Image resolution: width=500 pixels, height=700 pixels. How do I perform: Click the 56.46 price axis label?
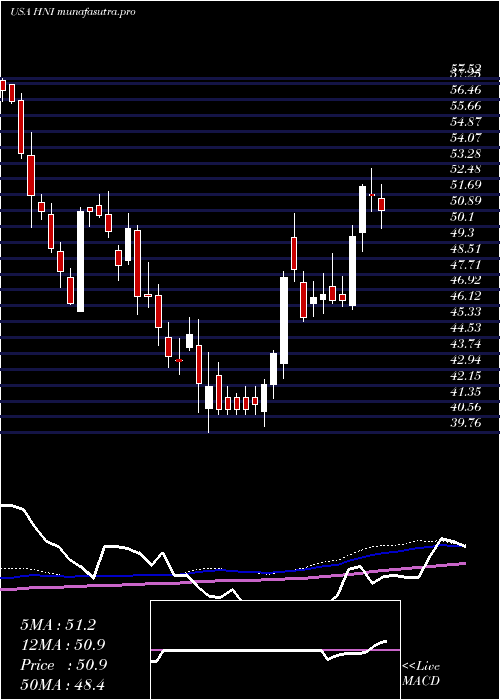[x=465, y=90]
